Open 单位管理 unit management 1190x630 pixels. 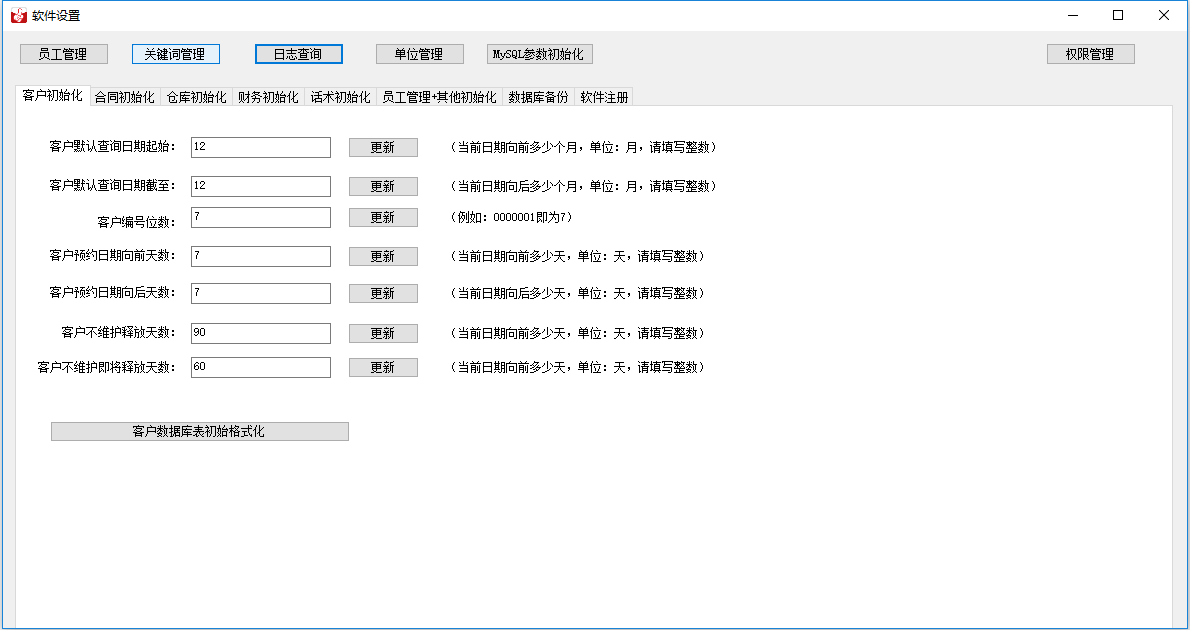[420, 54]
